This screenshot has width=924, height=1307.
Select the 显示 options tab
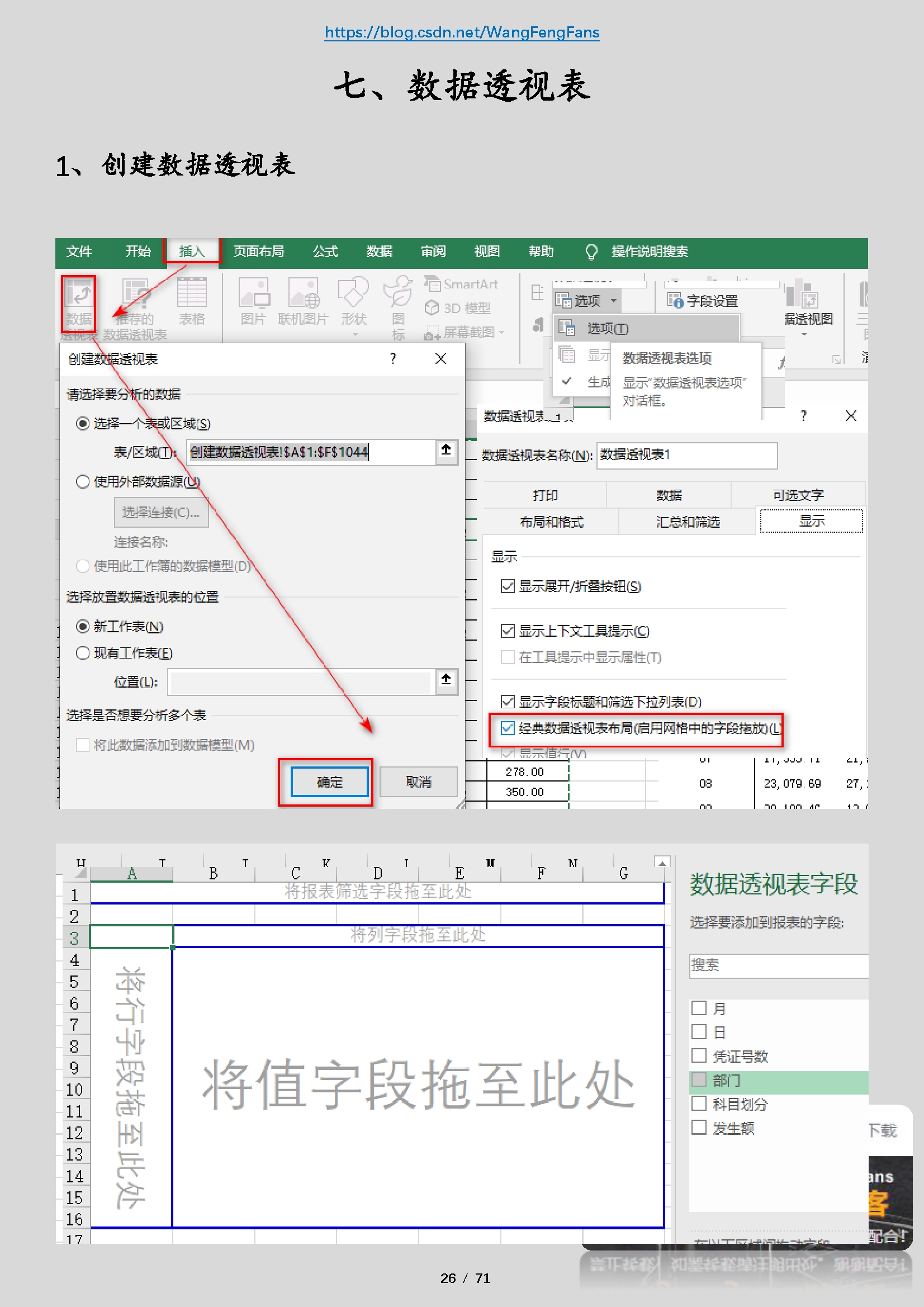[812, 521]
